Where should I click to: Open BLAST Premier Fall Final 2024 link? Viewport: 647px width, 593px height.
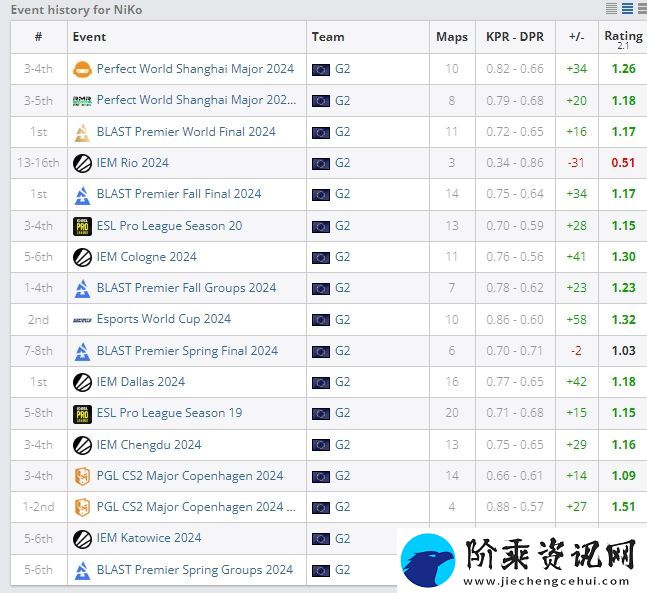click(x=179, y=194)
